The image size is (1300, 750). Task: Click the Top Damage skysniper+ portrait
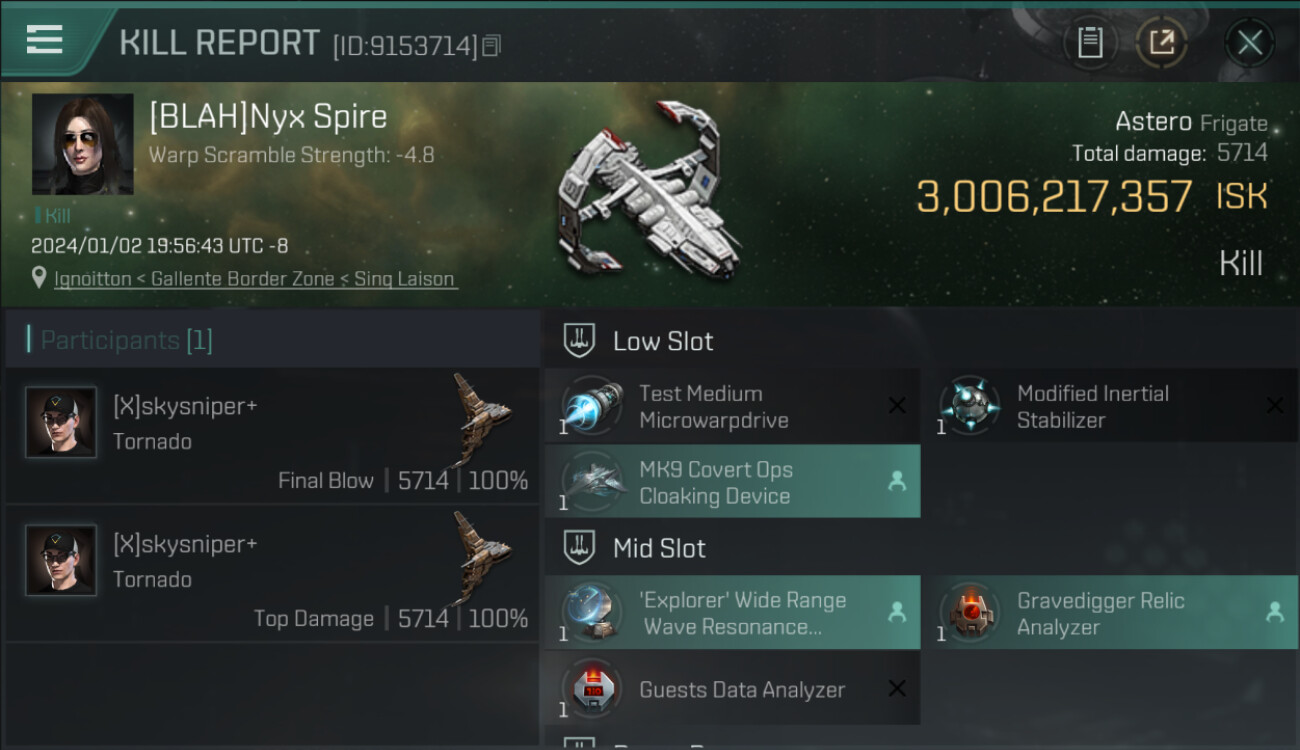click(x=61, y=561)
